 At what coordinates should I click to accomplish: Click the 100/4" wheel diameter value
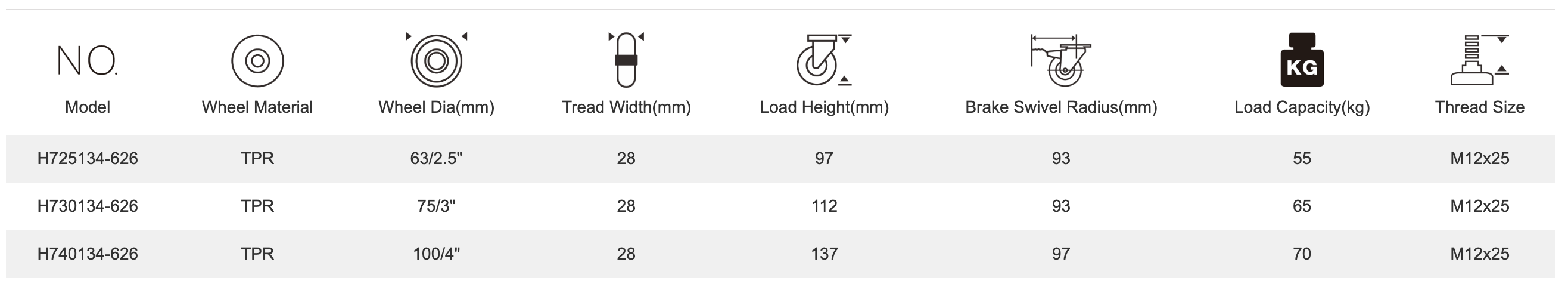pyautogui.click(x=436, y=254)
